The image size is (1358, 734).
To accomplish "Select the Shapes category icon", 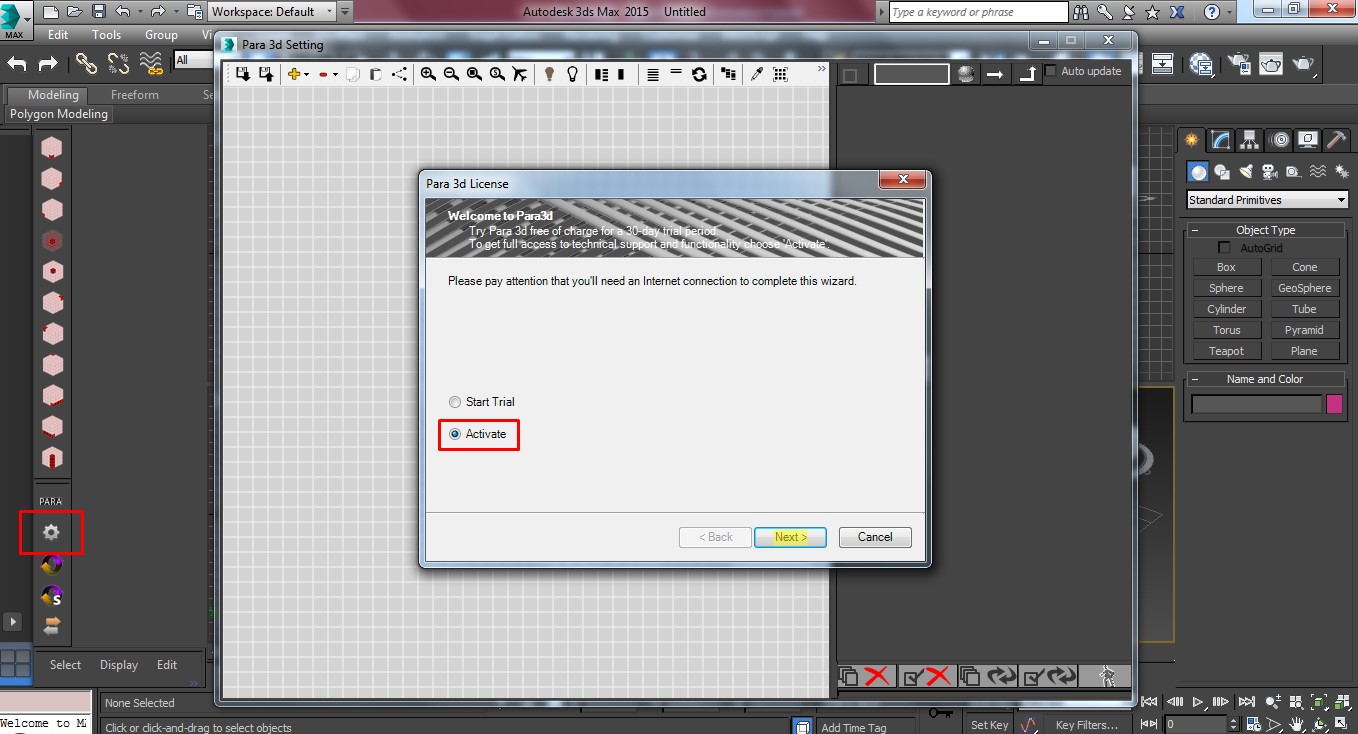I will point(1222,172).
